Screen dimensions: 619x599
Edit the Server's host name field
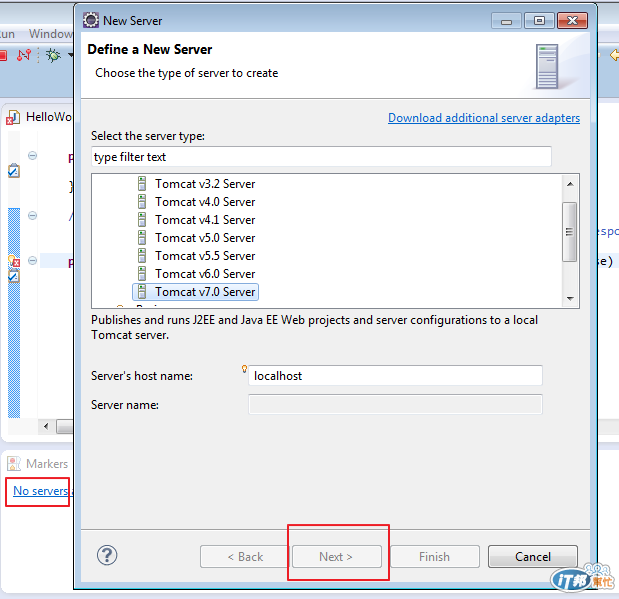pyautogui.click(x=395, y=376)
